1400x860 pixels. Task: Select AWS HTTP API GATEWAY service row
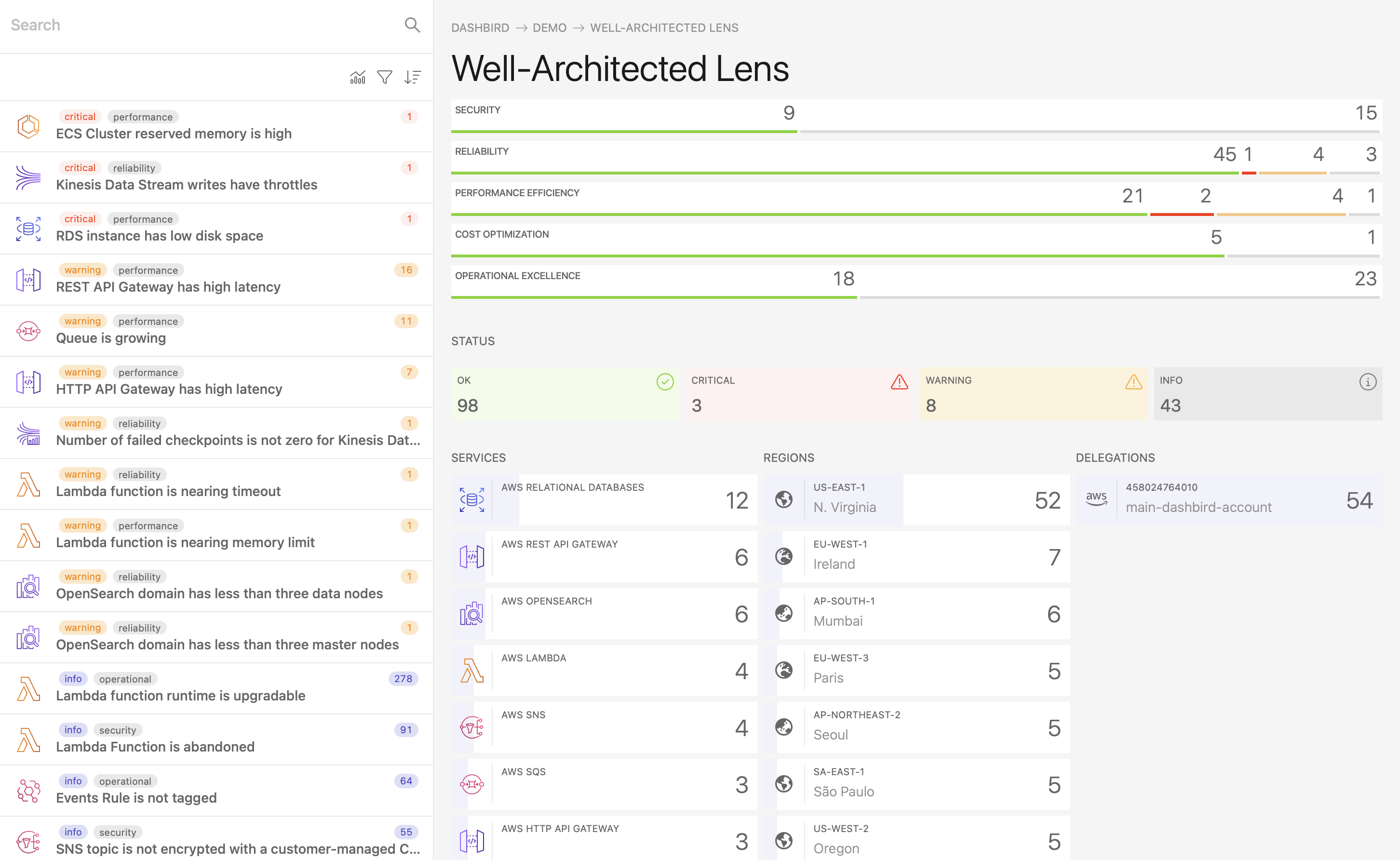coord(605,838)
